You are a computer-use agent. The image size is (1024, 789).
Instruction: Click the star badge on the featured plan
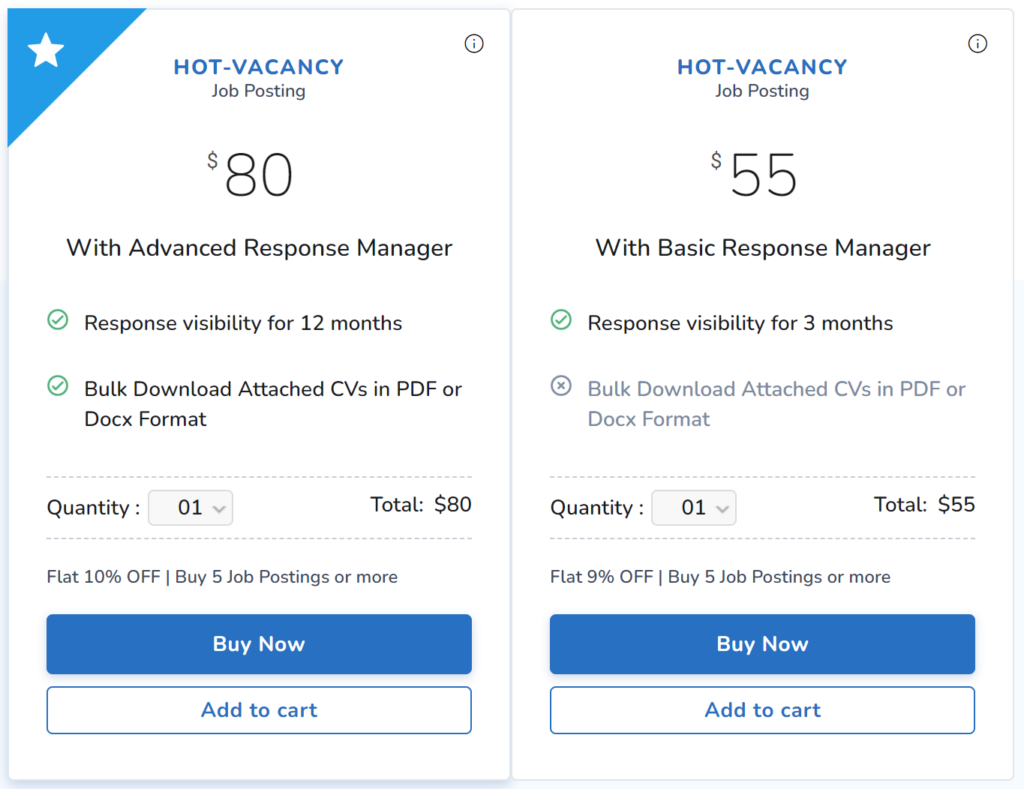pyautogui.click(x=45, y=50)
